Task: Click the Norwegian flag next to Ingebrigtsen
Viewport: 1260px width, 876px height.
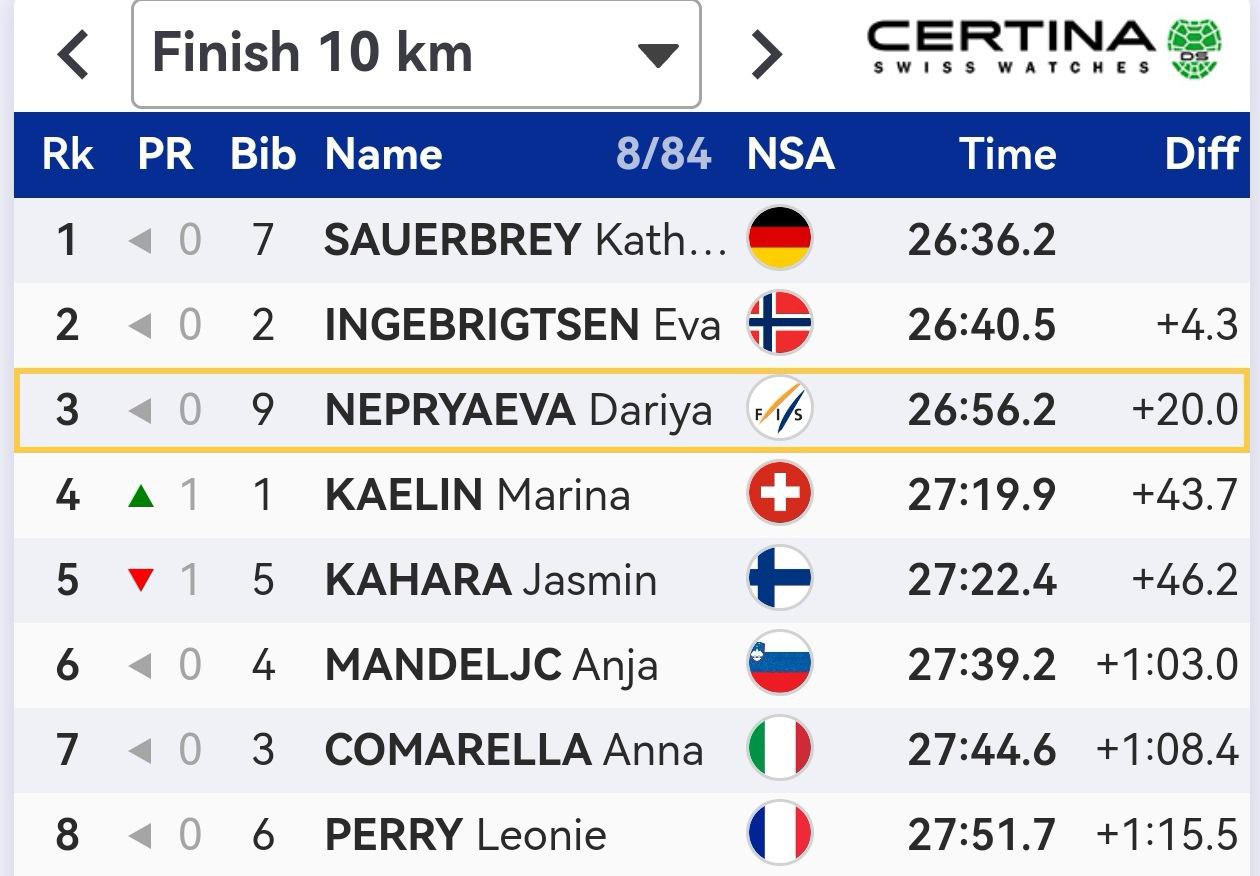Action: [x=779, y=324]
